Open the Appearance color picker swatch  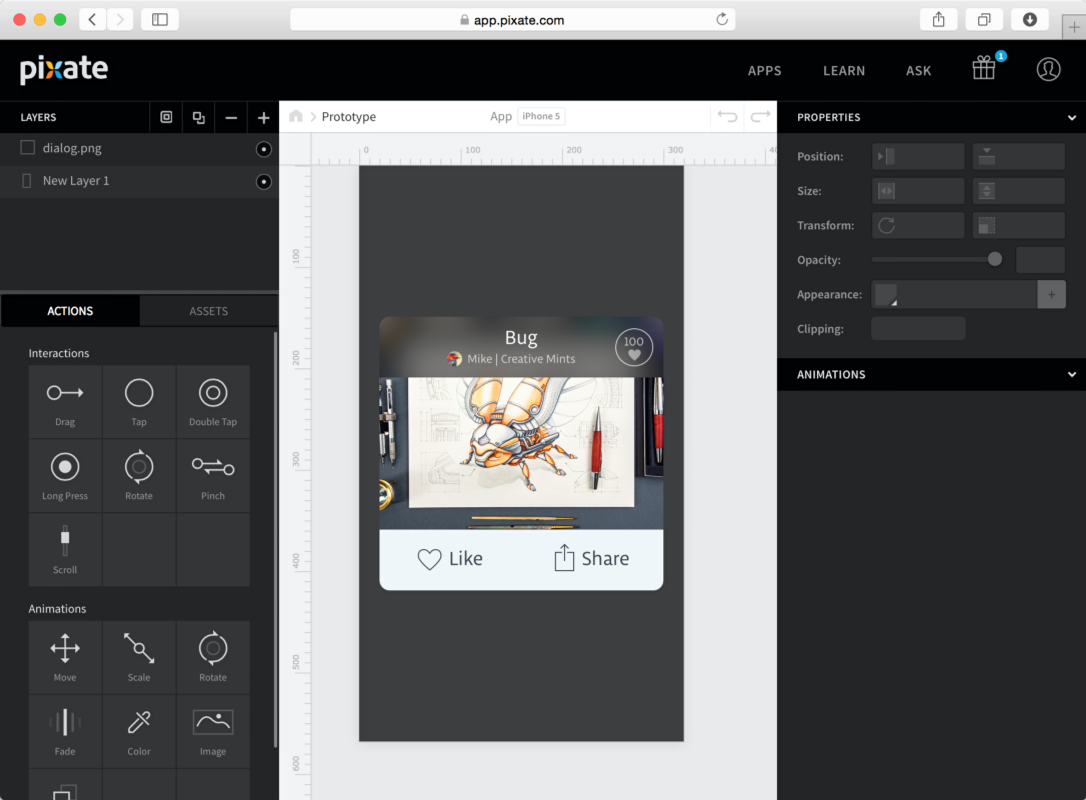click(x=886, y=294)
